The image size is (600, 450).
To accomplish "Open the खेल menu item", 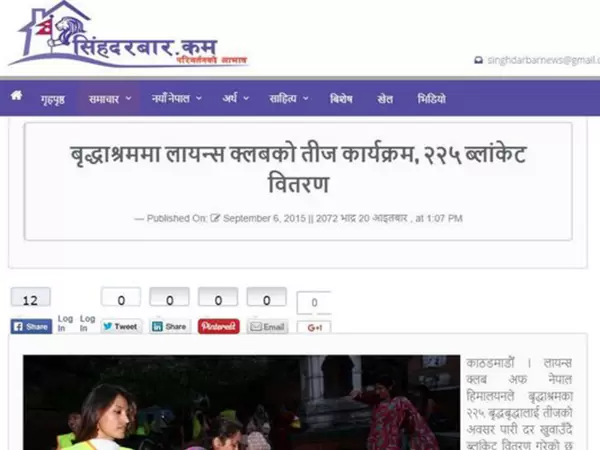I will click(385, 99).
